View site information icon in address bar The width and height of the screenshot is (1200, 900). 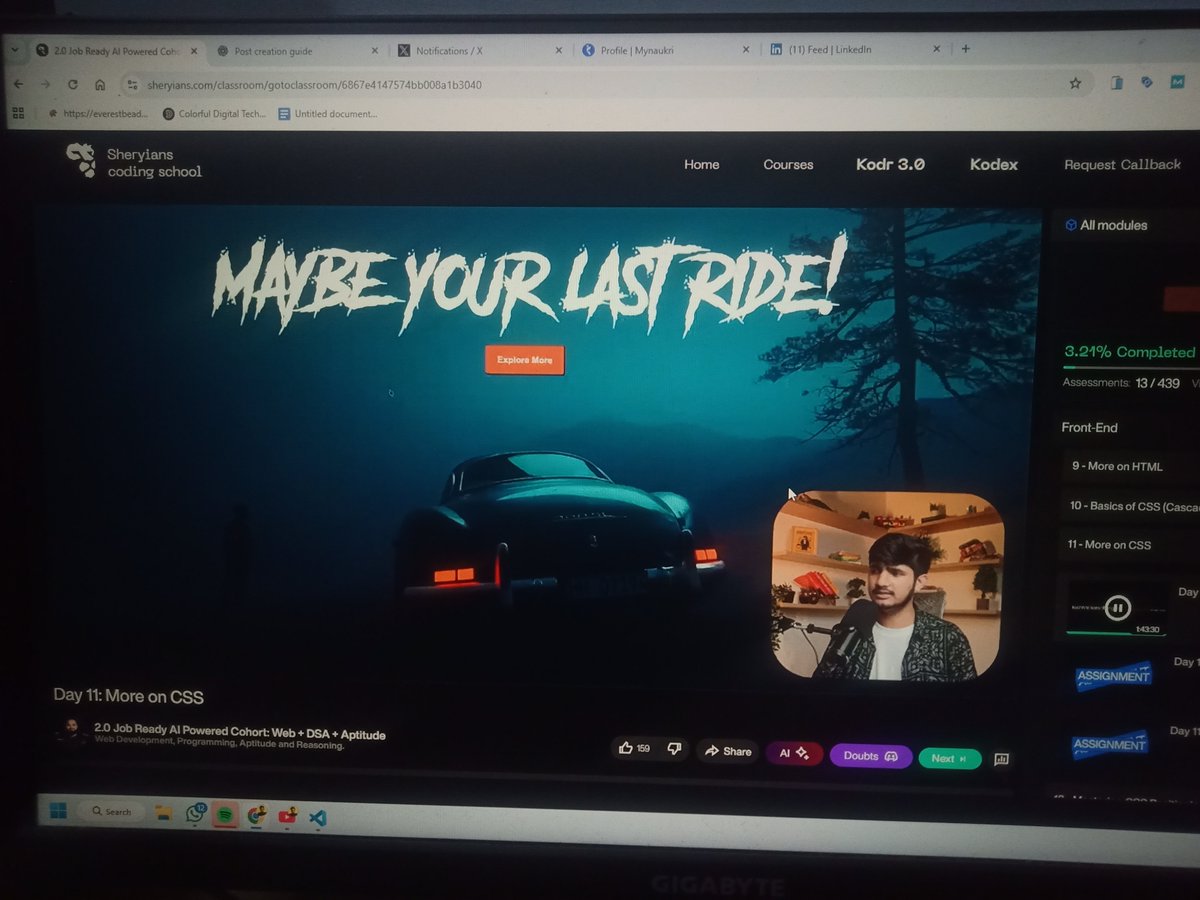click(132, 86)
